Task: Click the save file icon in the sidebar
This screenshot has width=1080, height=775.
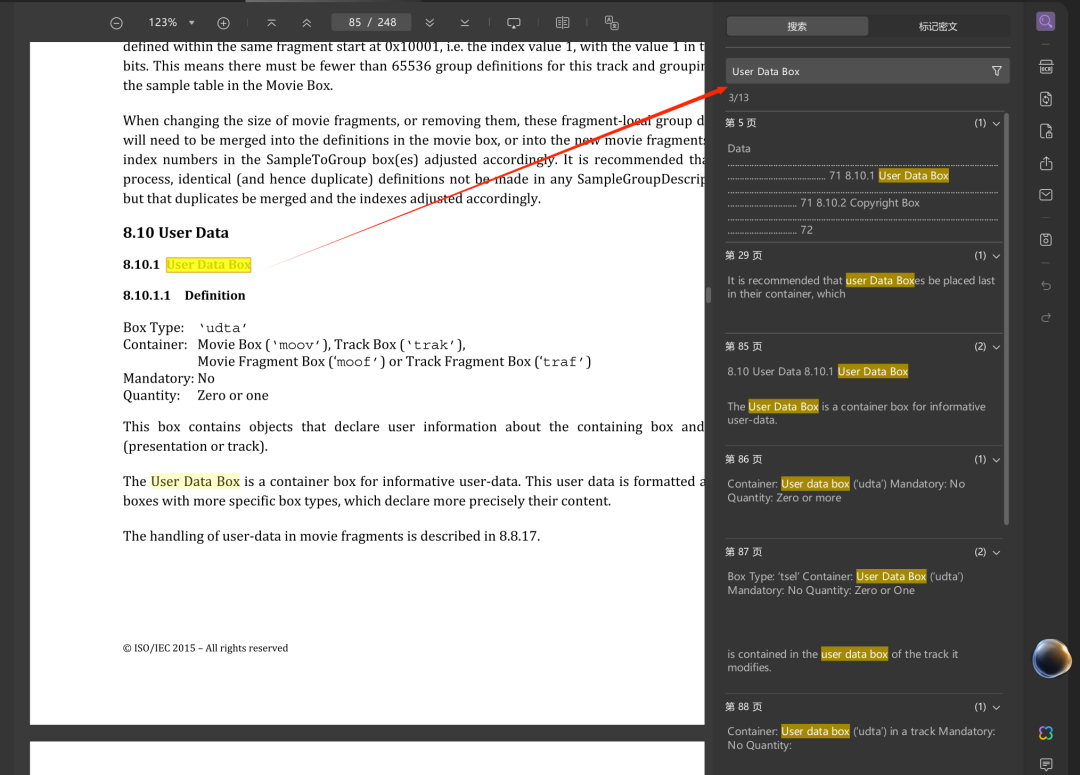Action: pos(1046,240)
